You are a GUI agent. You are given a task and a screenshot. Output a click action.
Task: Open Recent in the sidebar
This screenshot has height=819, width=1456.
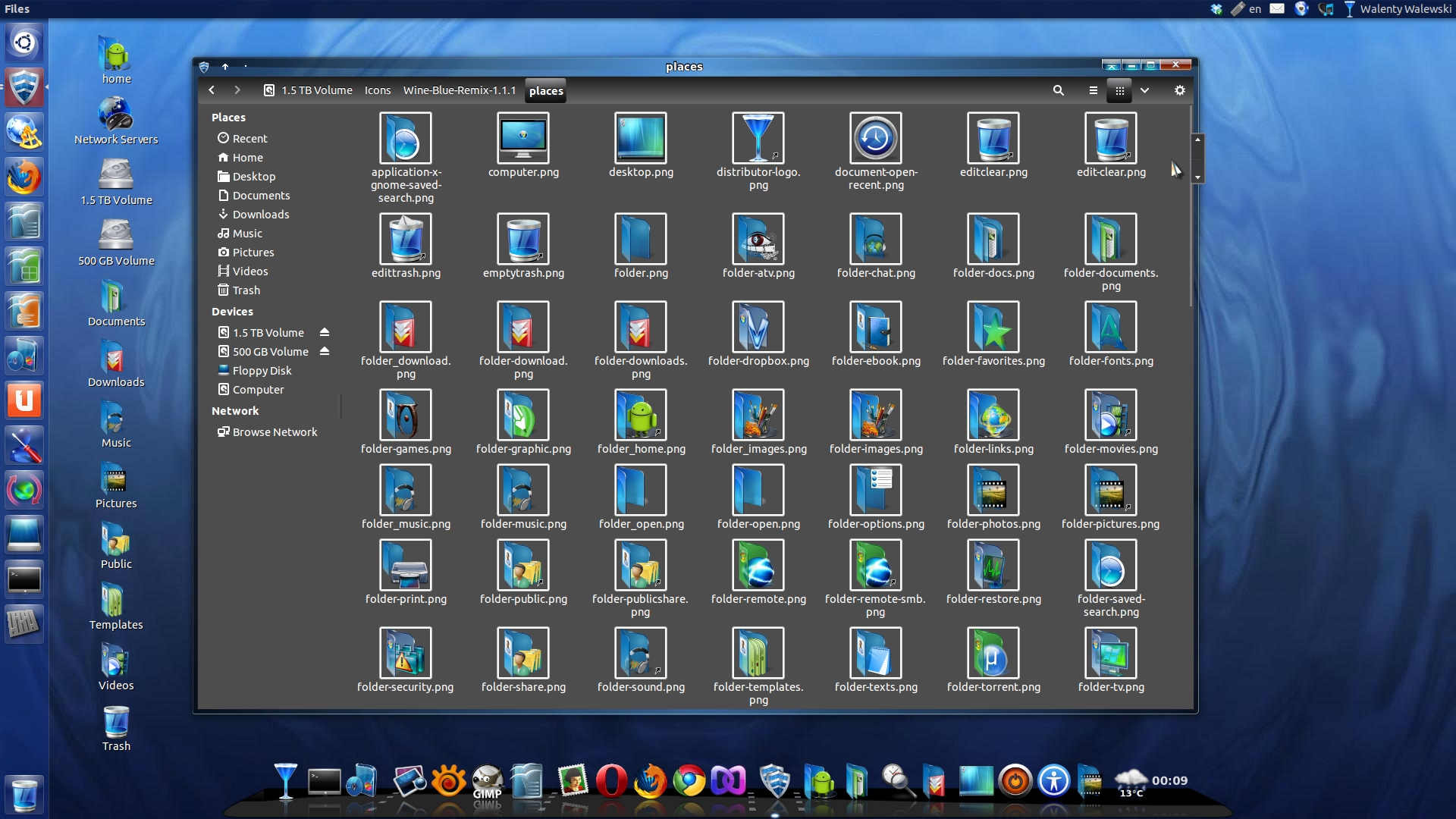click(x=243, y=139)
